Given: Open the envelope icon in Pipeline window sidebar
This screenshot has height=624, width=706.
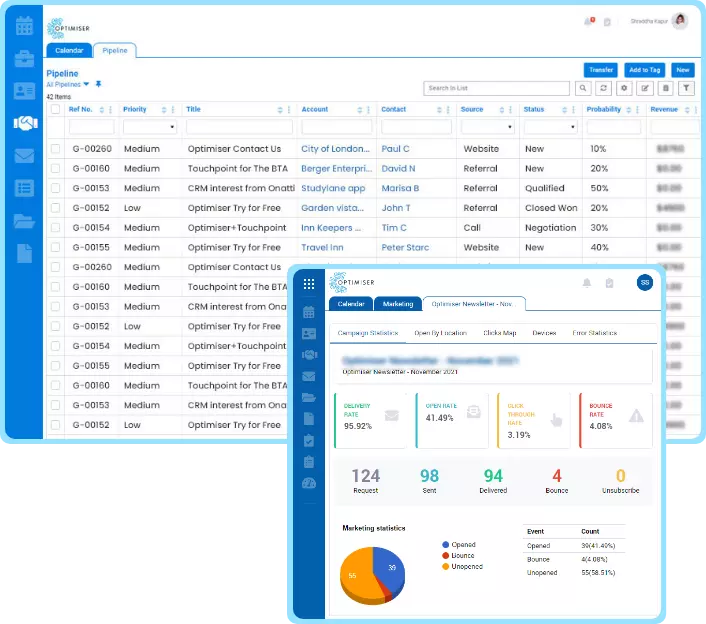Looking at the screenshot, I should click(x=24, y=156).
